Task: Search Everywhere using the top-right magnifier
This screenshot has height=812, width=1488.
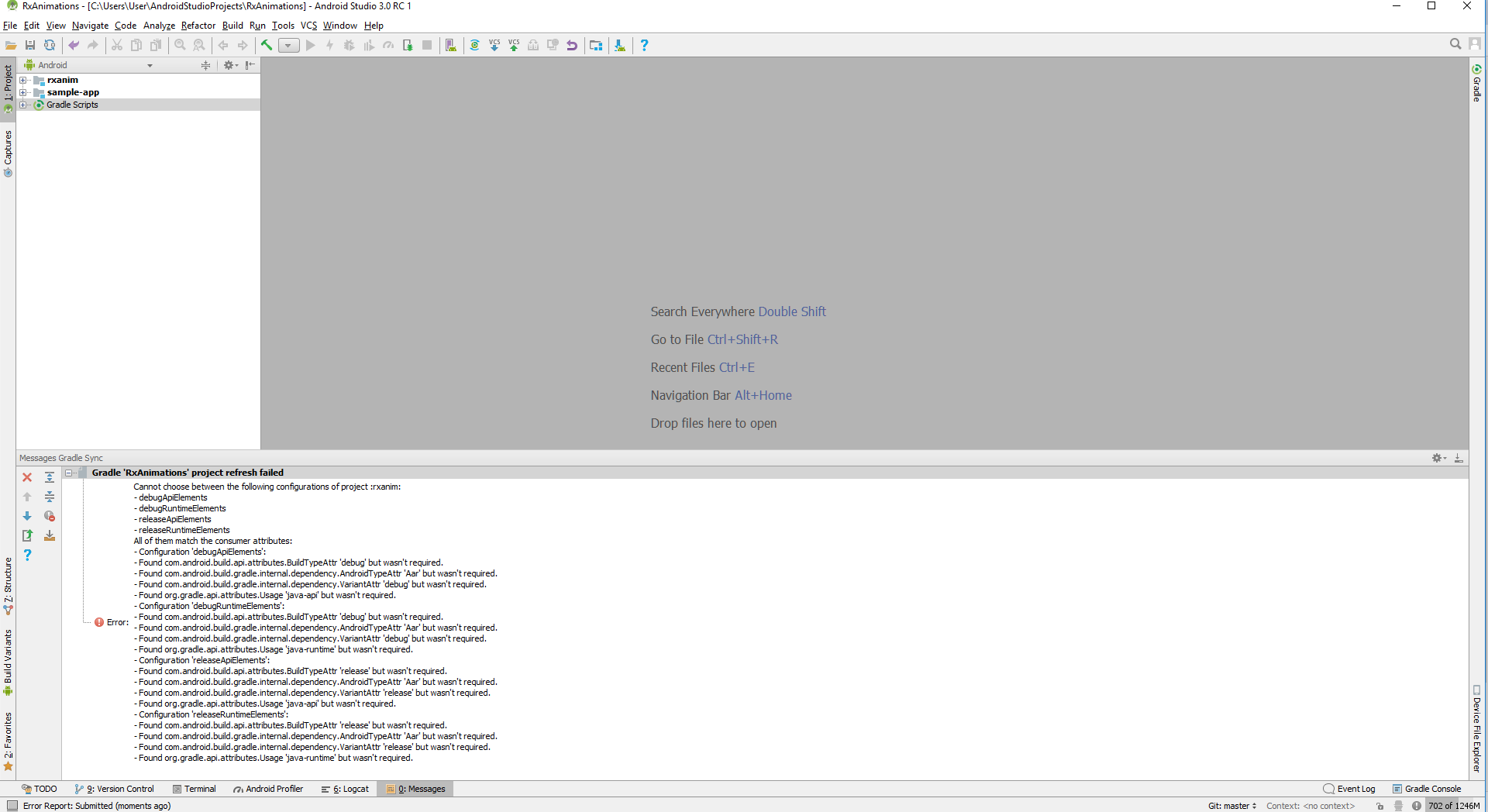Action: coord(1455,44)
